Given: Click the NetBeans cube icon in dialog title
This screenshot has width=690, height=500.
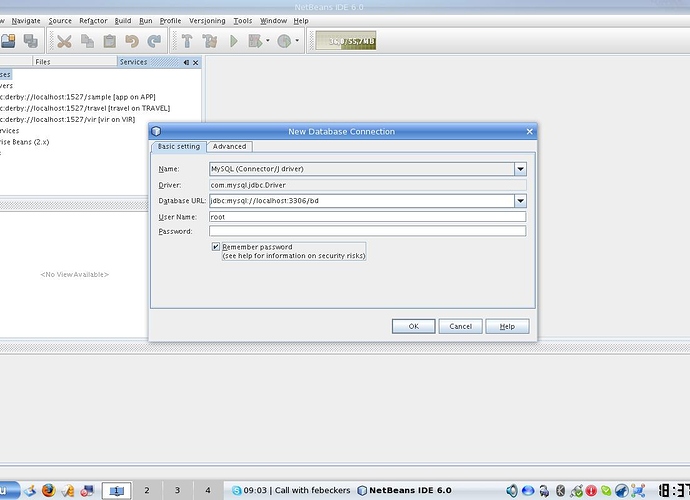Looking at the screenshot, I should 156,131.
